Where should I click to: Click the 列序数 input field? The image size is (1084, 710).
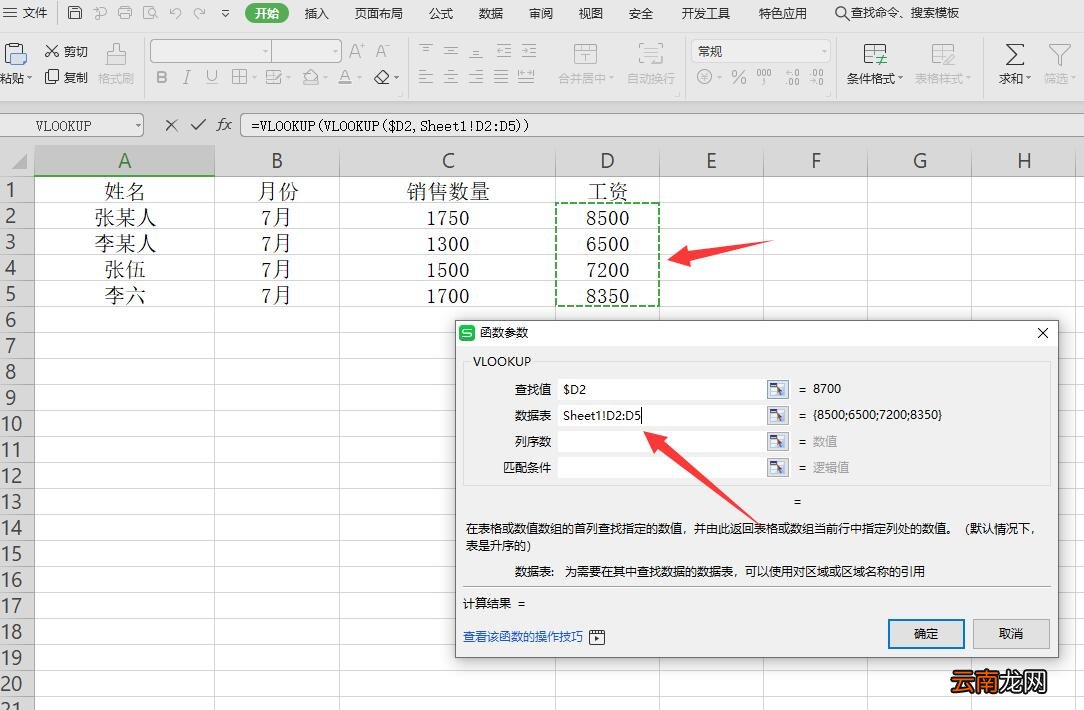(x=661, y=441)
